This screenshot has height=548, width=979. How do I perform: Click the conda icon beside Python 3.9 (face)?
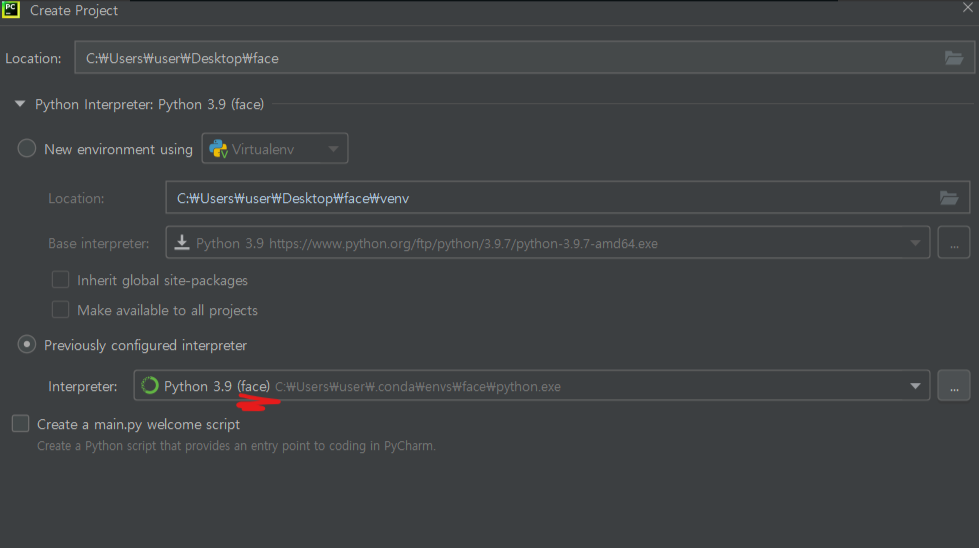pos(150,386)
